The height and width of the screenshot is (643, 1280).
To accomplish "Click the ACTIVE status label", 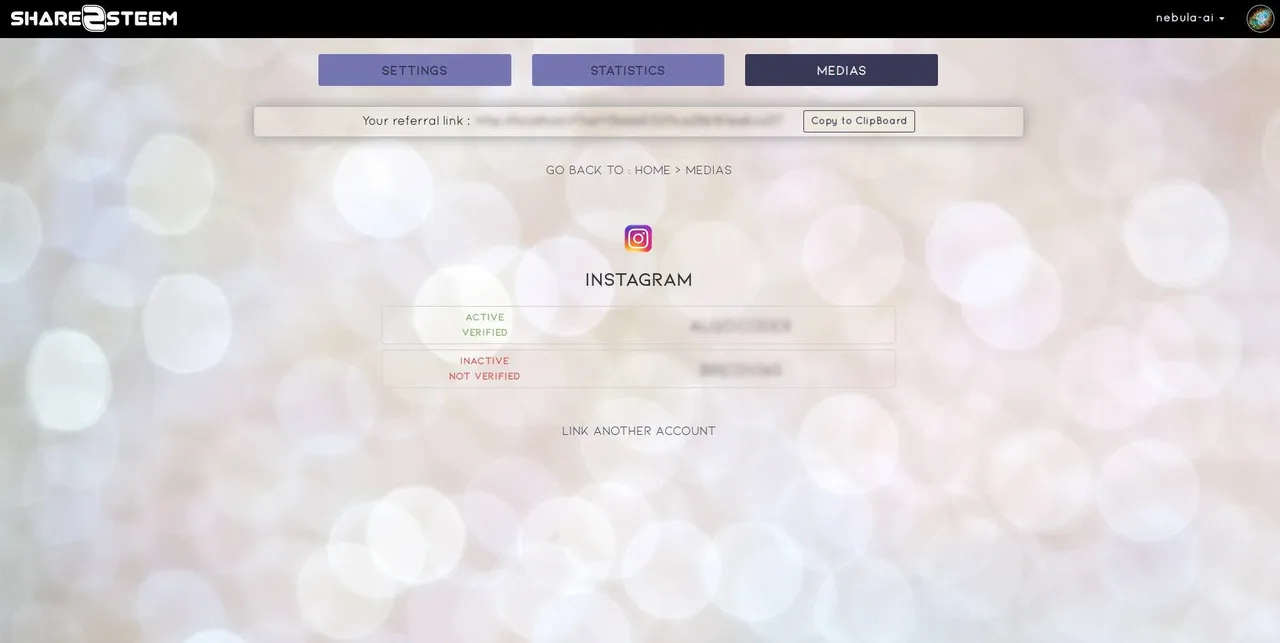I will (485, 317).
